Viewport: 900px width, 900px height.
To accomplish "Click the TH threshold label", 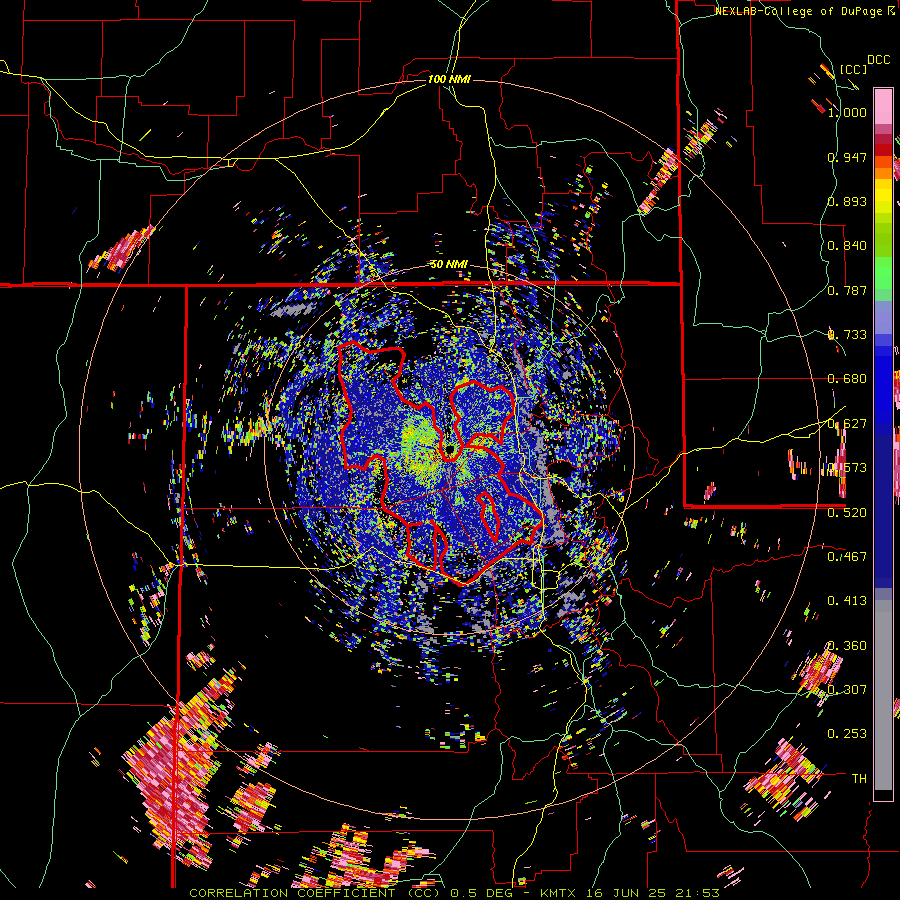I will pyautogui.click(x=859, y=779).
